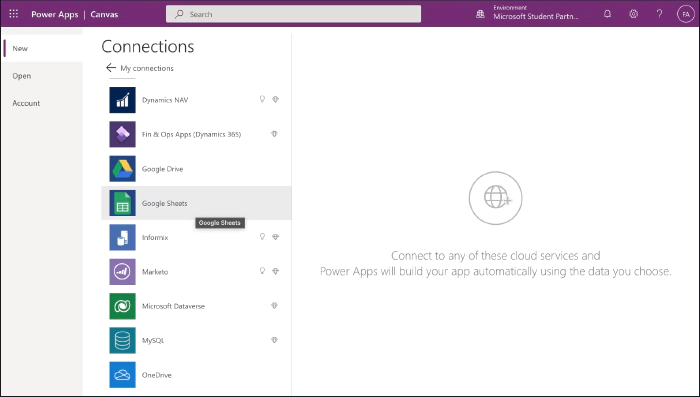Go back to My connections

tap(140, 68)
